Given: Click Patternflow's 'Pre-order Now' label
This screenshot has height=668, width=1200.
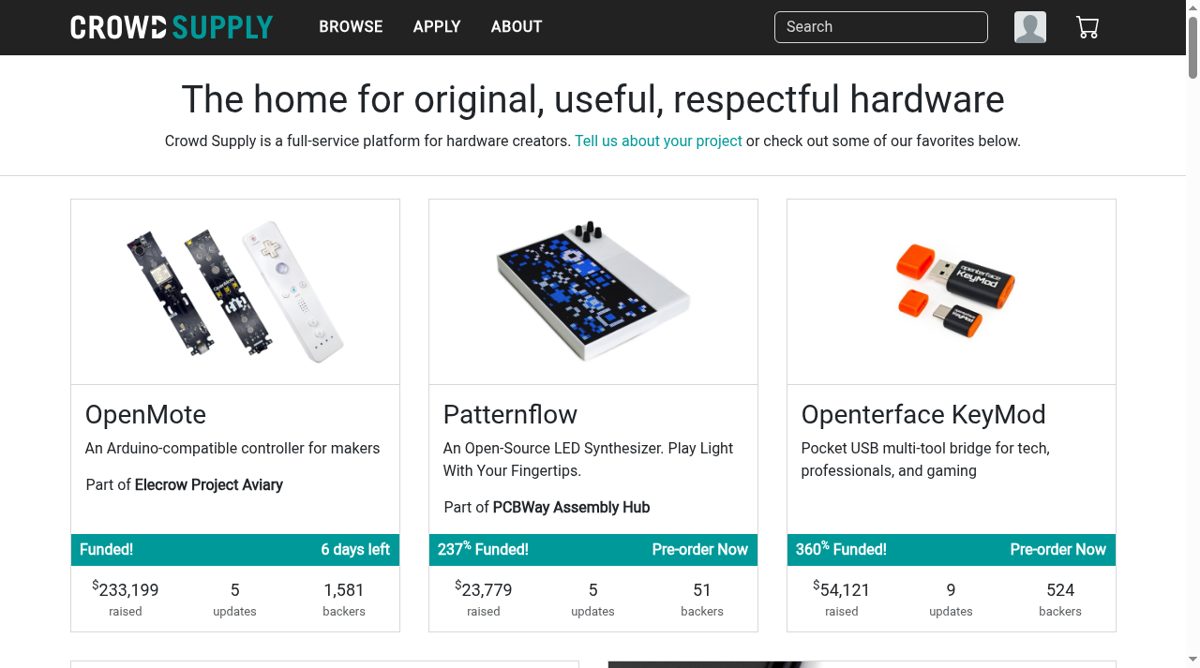Looking at the screenshot, I should (700, 549).
